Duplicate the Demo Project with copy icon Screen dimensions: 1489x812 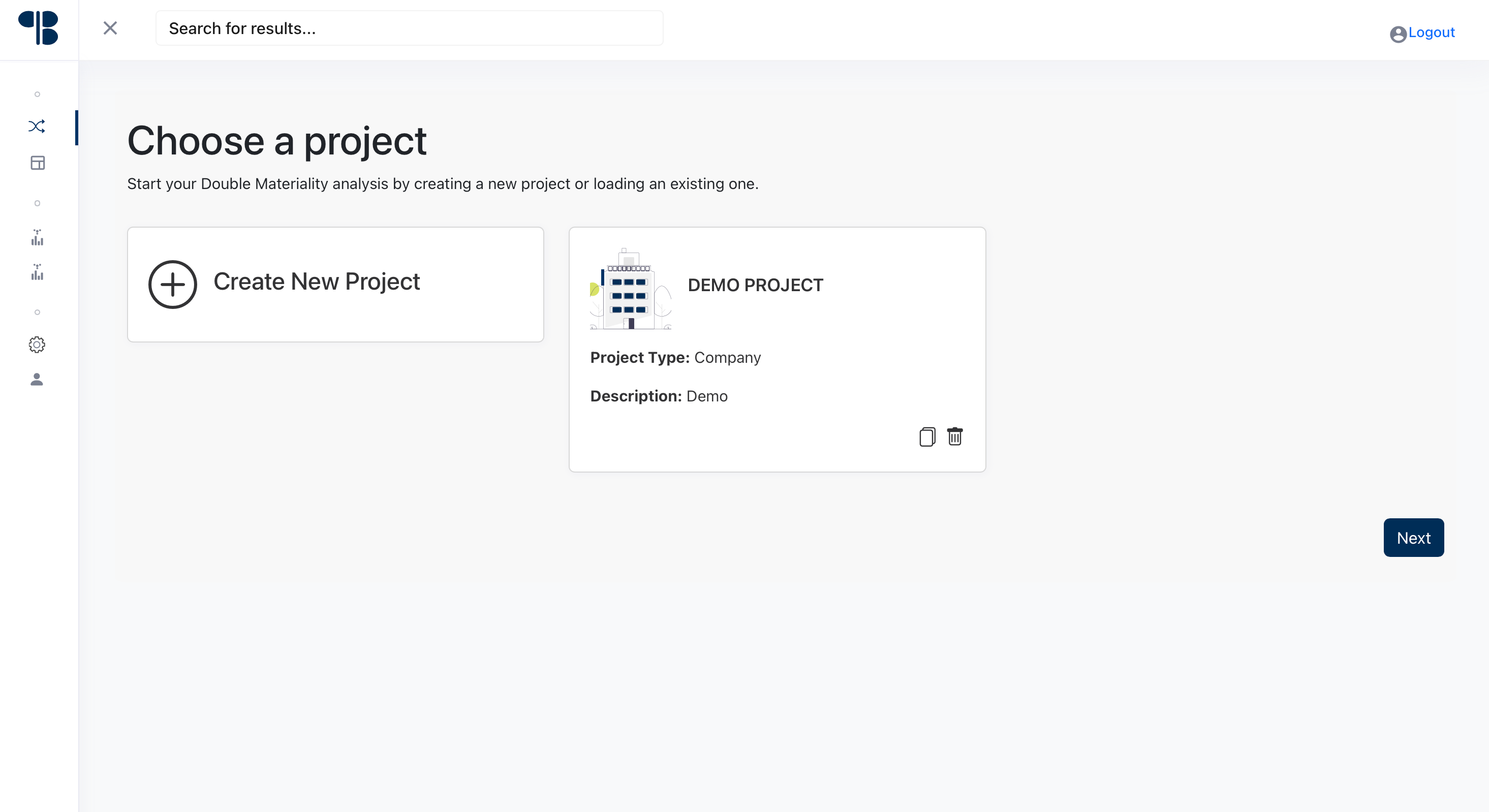(927, 437)
